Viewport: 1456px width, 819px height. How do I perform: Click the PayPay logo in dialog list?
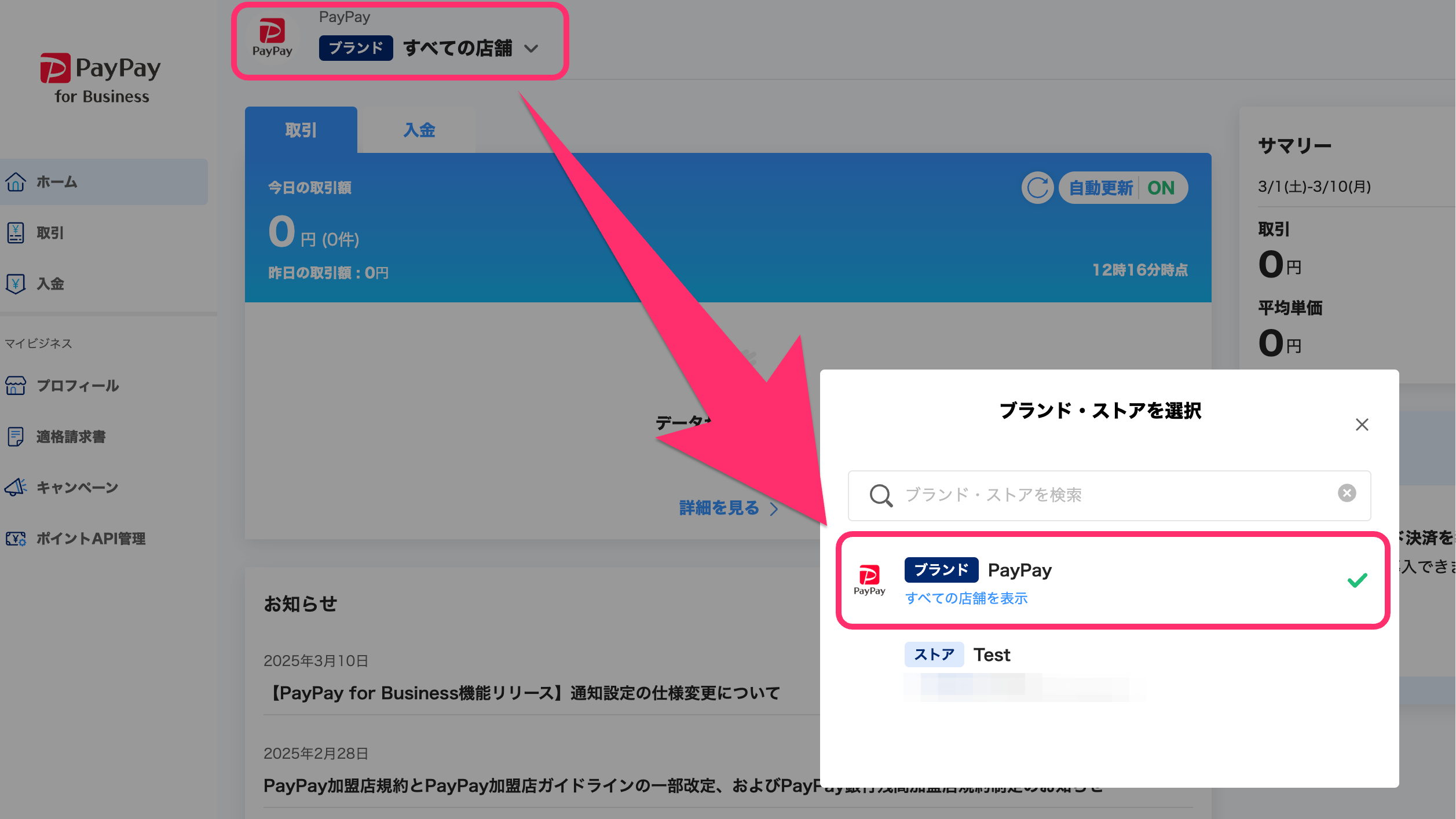coord(869,580)
